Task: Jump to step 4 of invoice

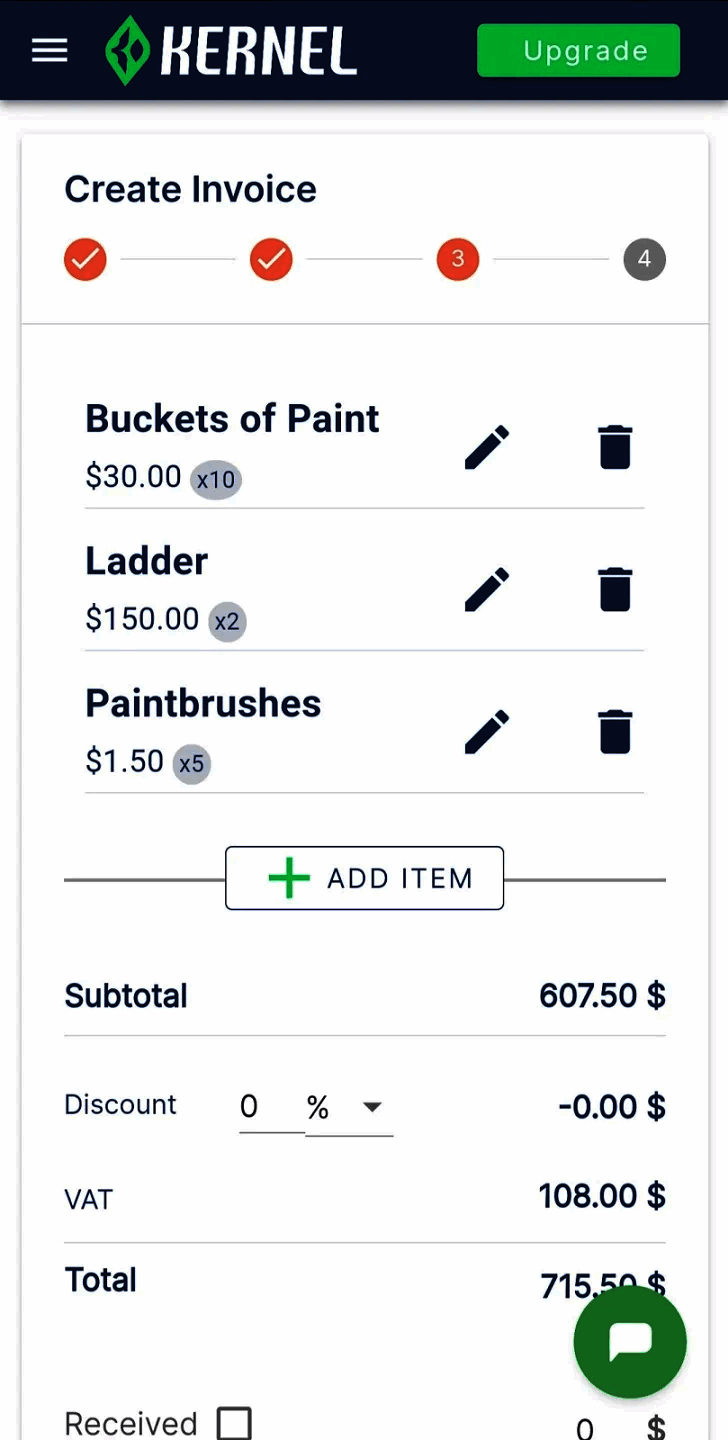Action: tap(644, 260)
